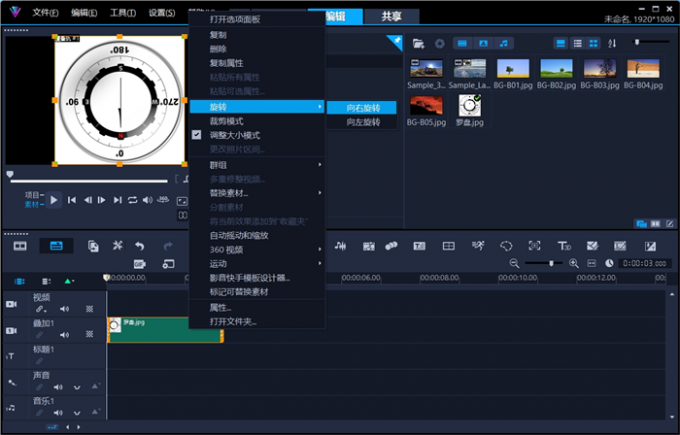Viewport: 680px width, 435px height.
Task: Expand the 音乐1 track chevron
Action: click(77, 413)
